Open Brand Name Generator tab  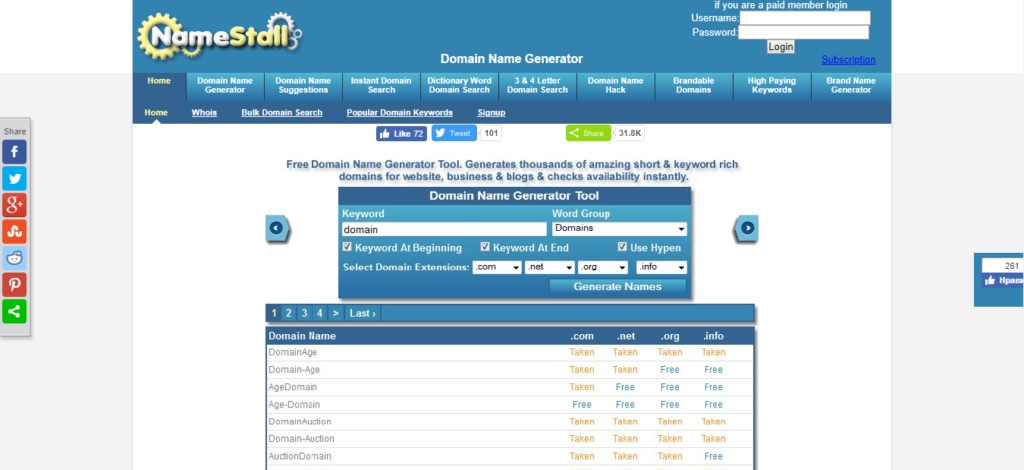click(x=851, y=86)
